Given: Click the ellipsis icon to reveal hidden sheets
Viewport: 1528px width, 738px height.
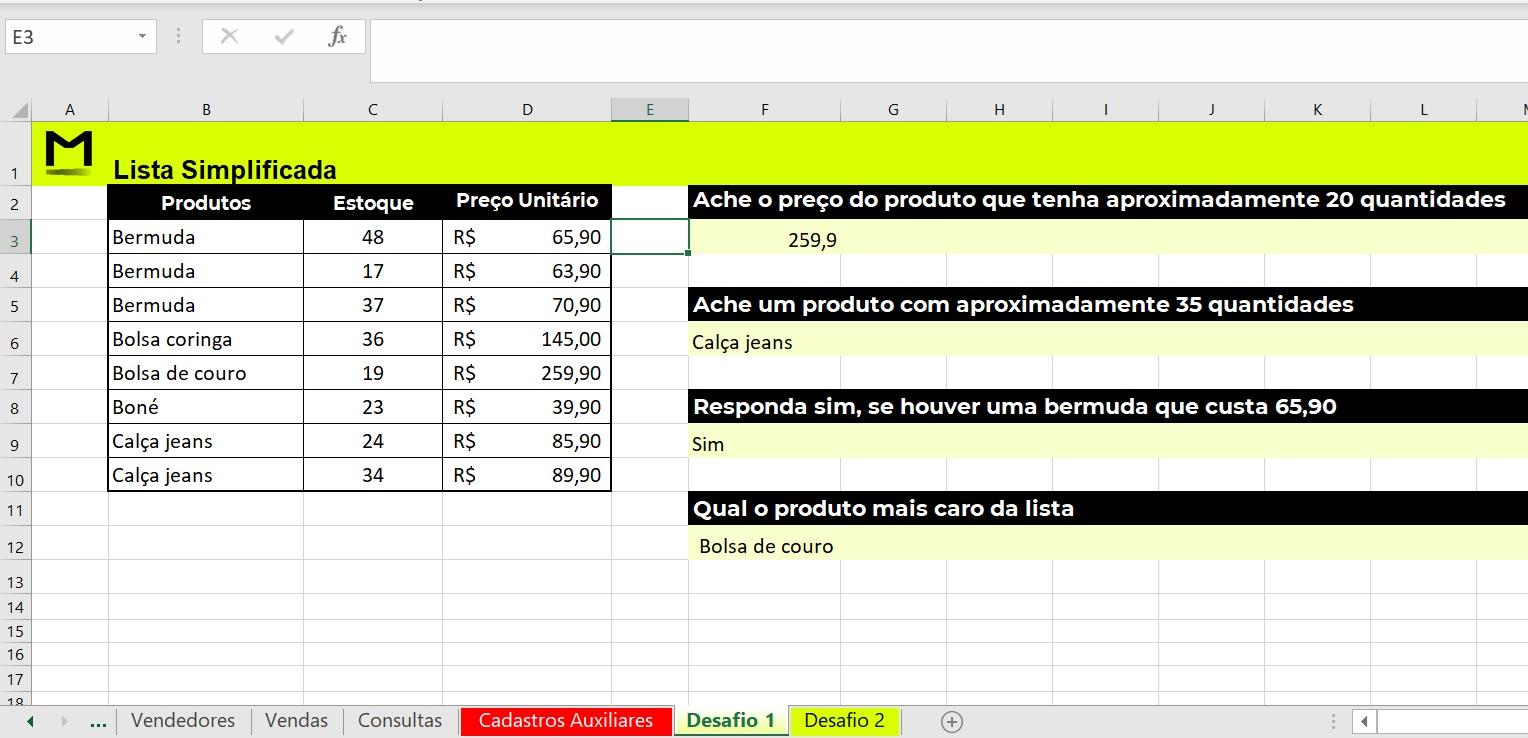Looking at the screenshot, I should pyautogui.click(x=97, y=720).
